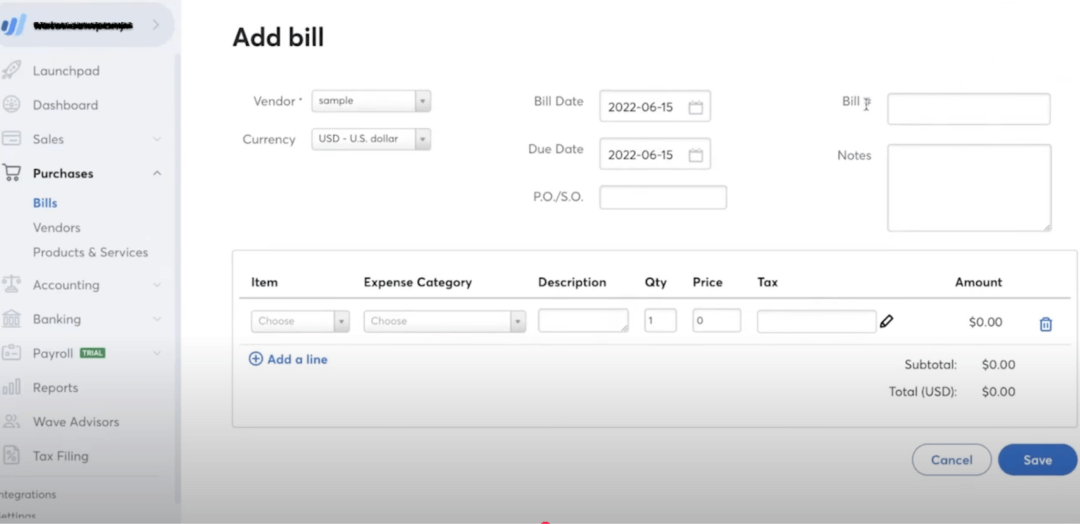Viewport: 1080px width, 524px height.
Task: Click the Dashboard gauge icon
Action: [x=11, y=105]
